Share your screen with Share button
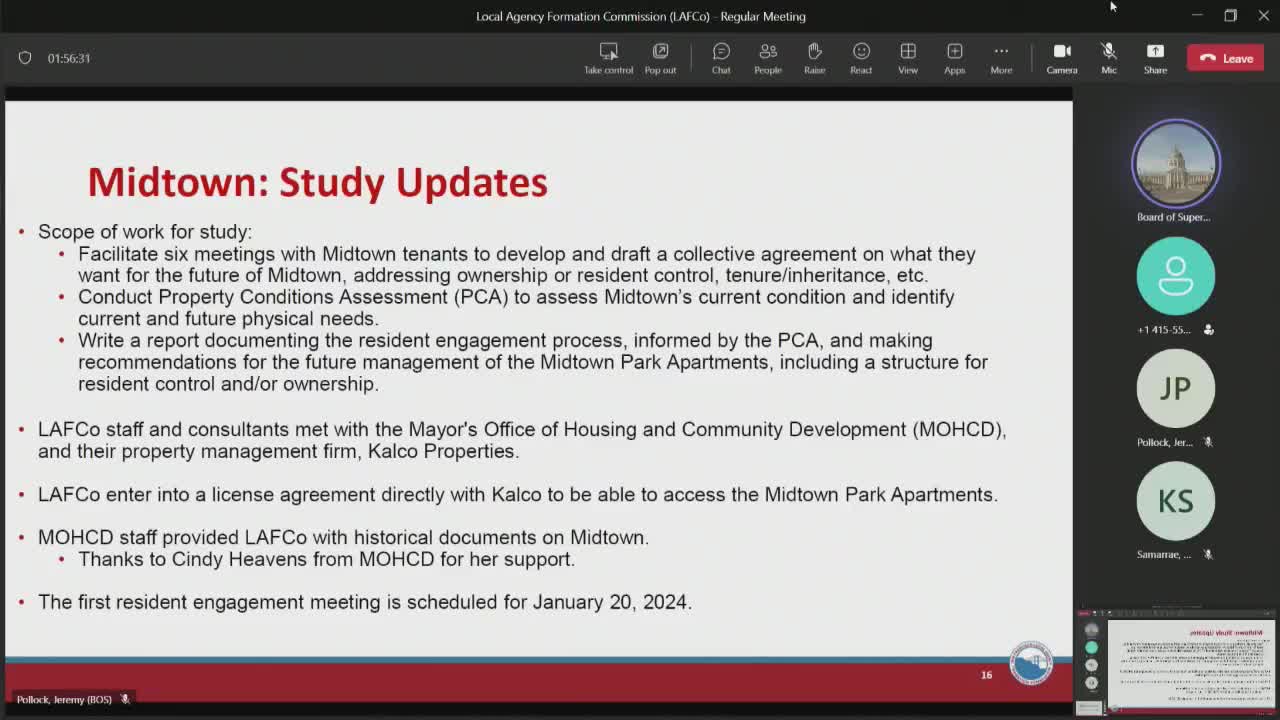1280x720 pixels. point(1155,58)
